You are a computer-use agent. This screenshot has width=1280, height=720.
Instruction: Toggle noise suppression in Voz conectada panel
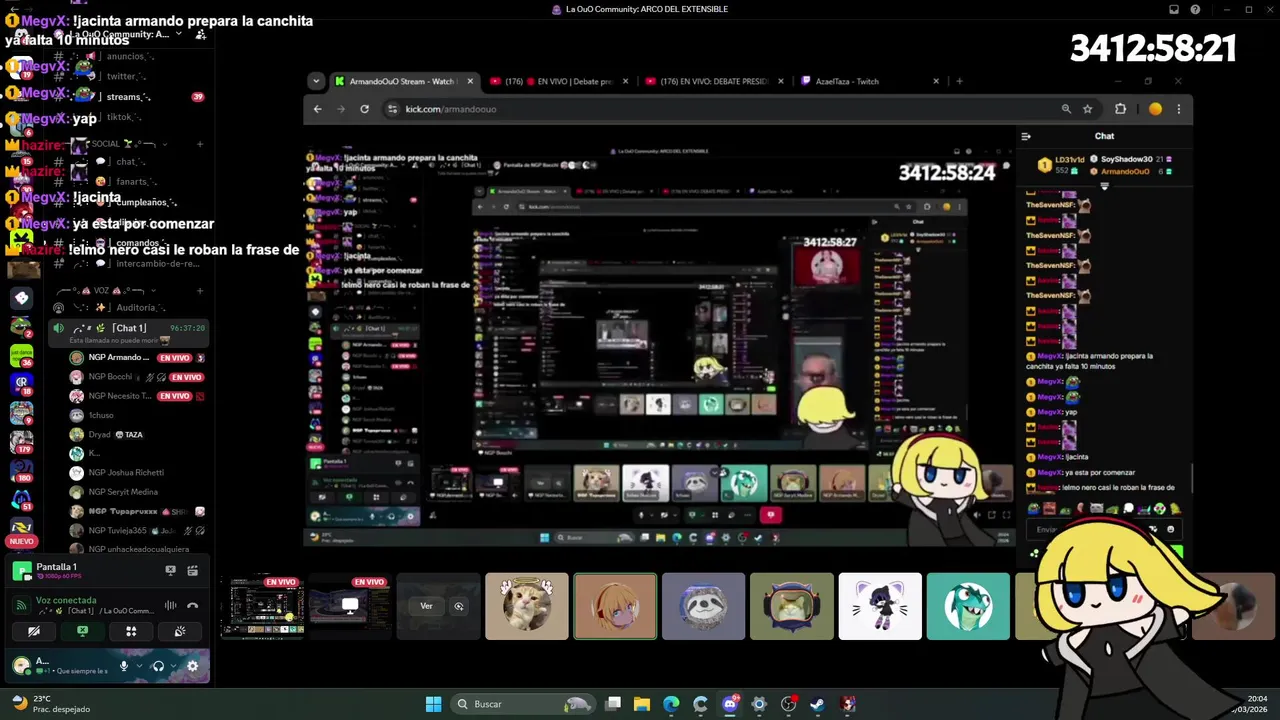pyautogui.click(x=170, y=605)
